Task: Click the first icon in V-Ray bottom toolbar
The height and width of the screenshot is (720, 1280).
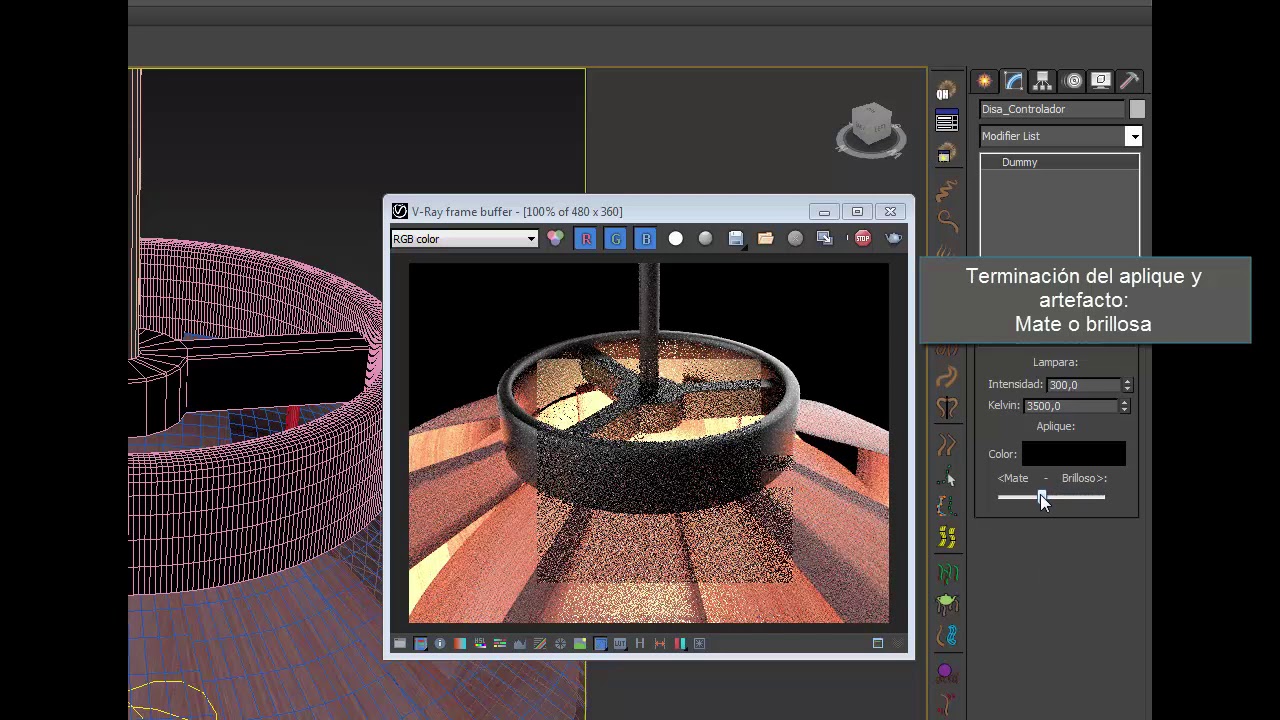Action: tap(400, 644)
